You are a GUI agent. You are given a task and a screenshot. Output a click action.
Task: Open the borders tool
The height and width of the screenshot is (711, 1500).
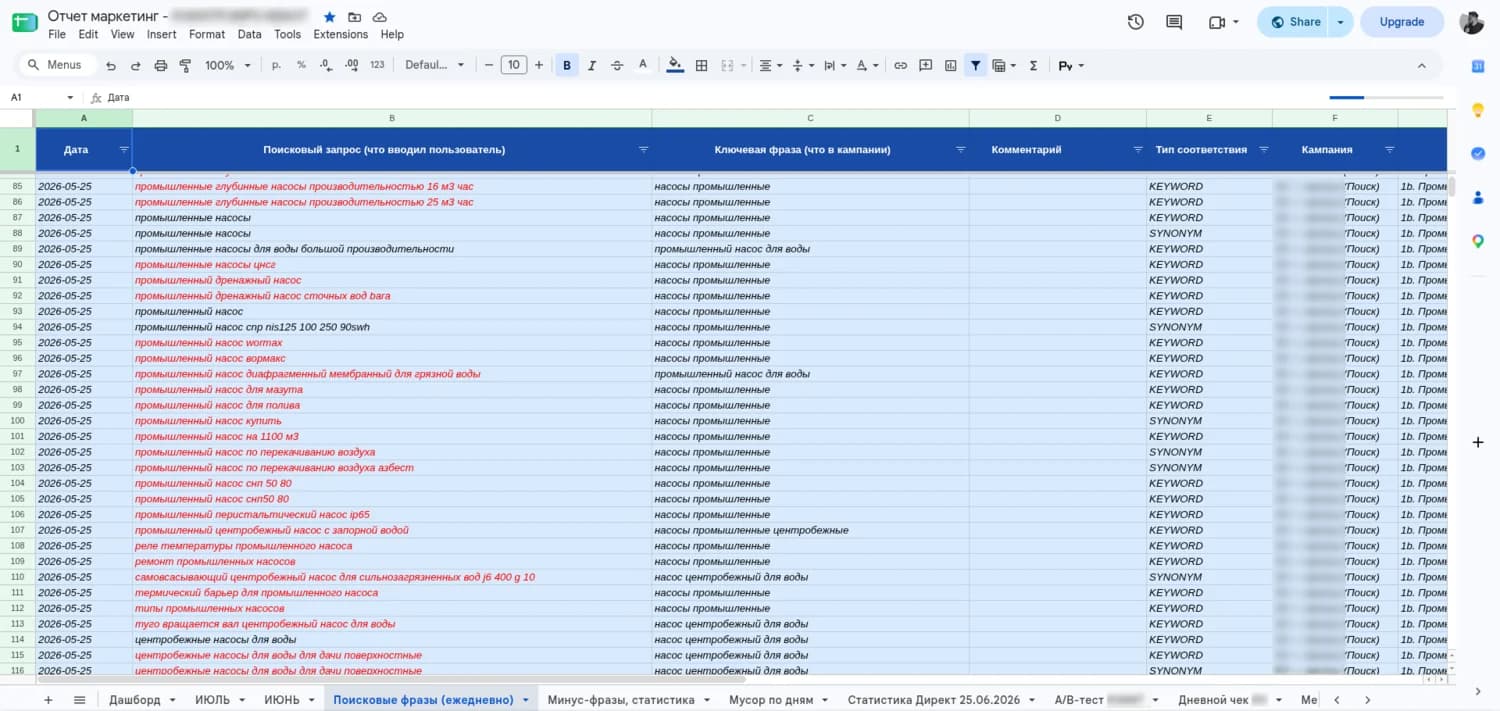(x=701, y=65)
